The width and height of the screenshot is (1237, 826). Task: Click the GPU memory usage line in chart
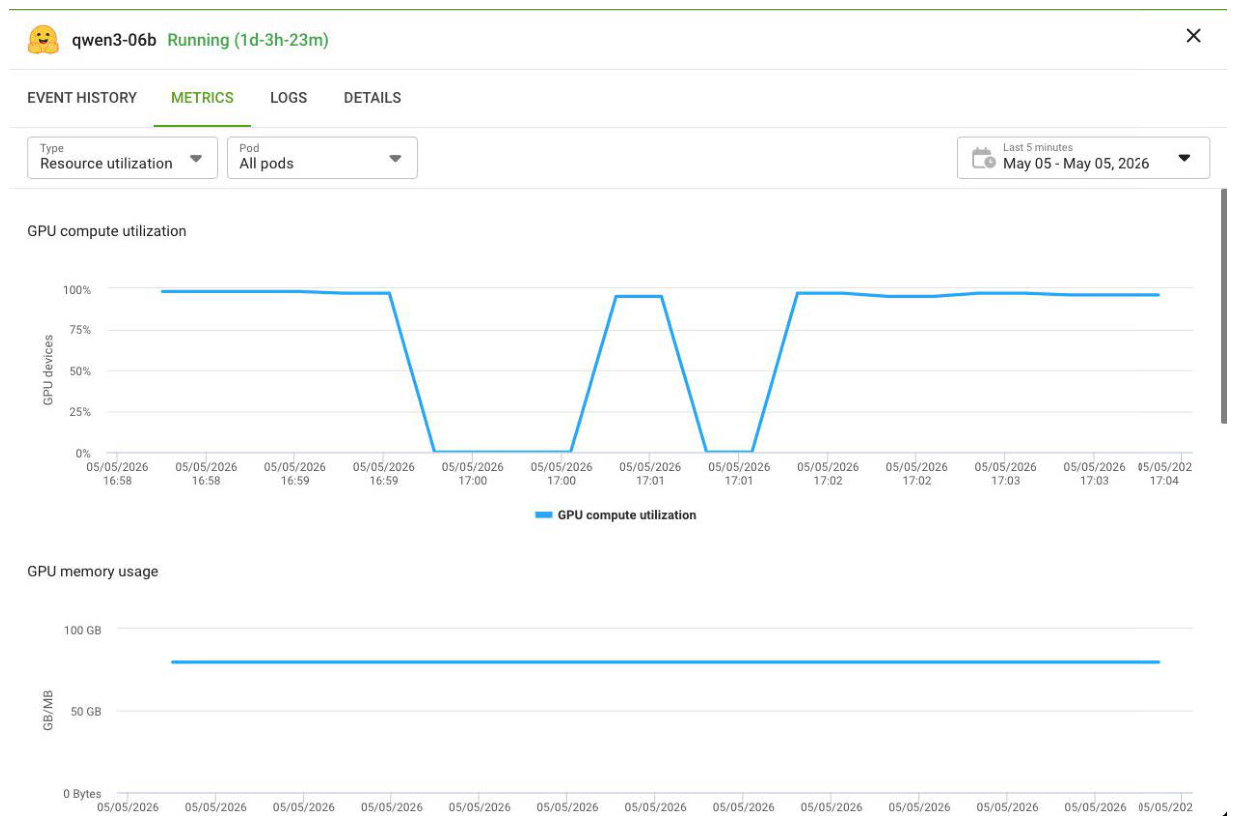tap(665, 662)
